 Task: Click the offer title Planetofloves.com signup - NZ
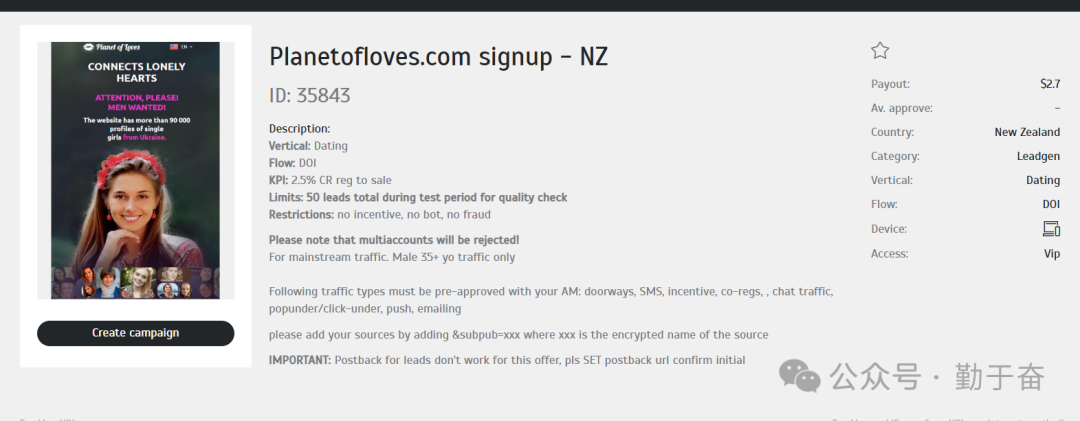click(x=438, y=57)
